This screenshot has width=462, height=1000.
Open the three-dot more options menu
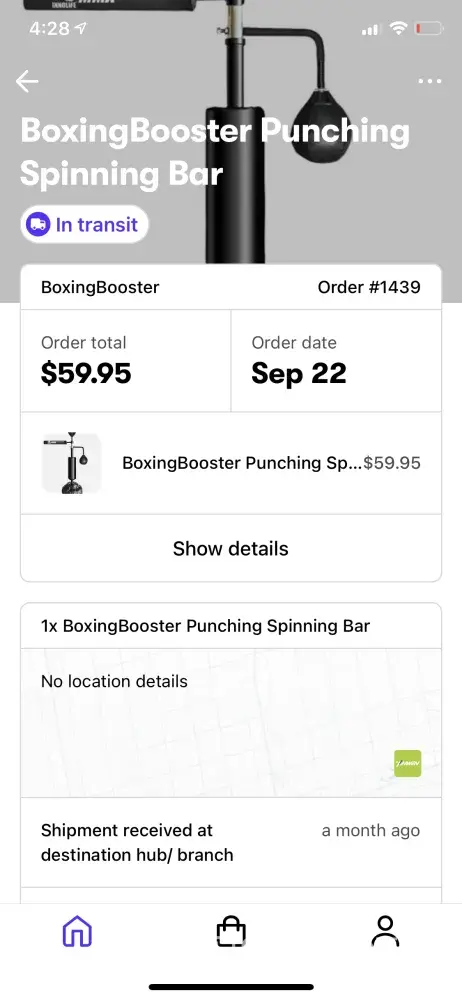pyautogui.click(x=429, y=81)
